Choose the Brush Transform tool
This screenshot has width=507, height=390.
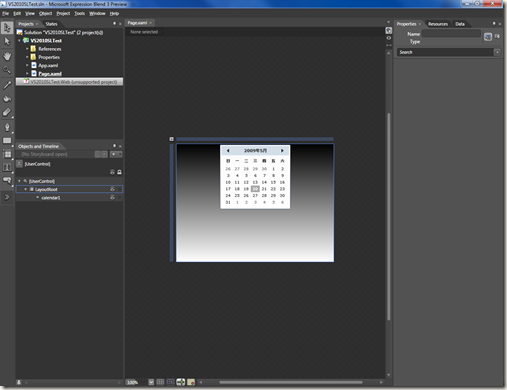click(7, 113)
